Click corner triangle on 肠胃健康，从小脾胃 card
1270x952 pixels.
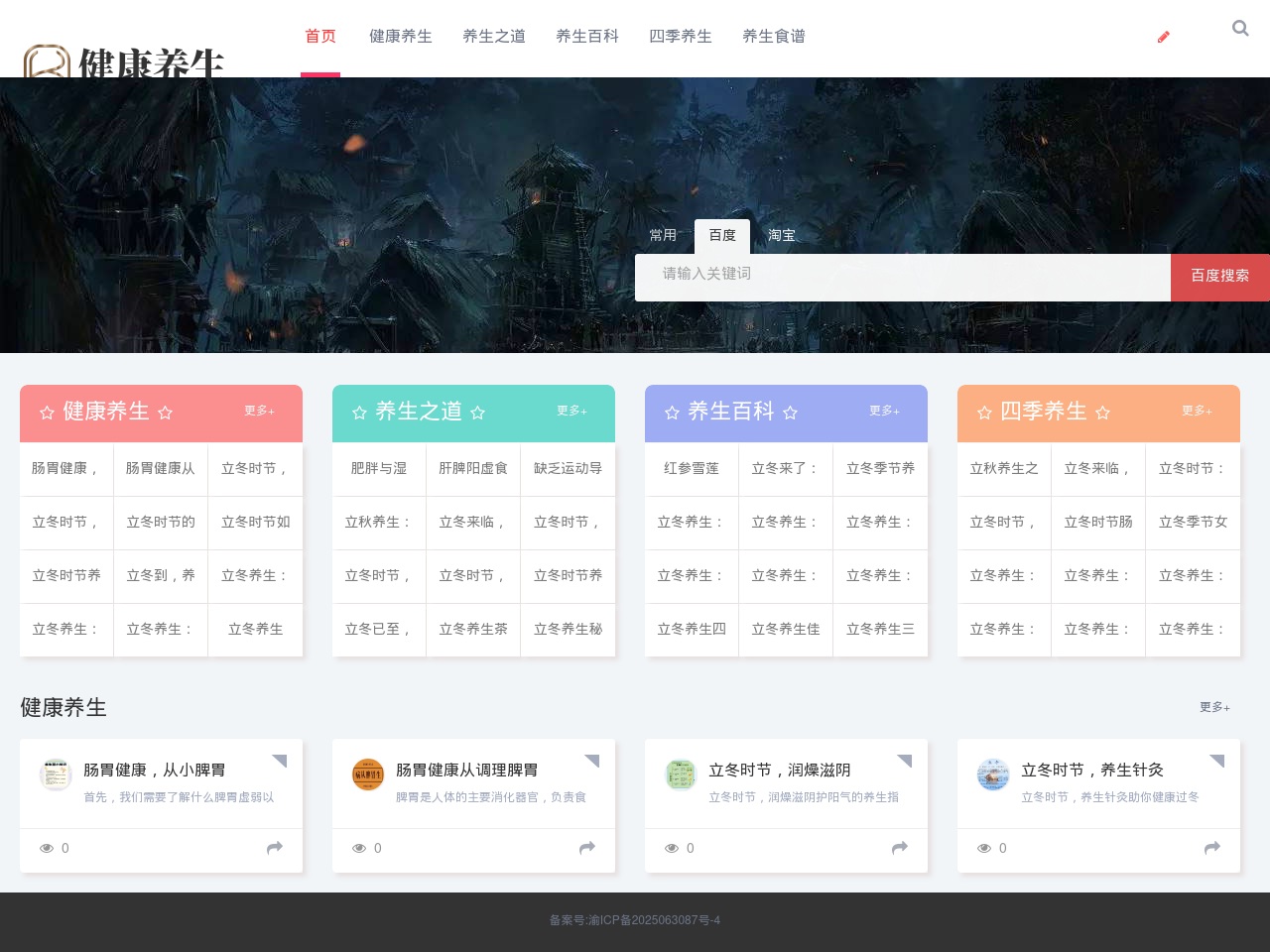tap(281, 760)
